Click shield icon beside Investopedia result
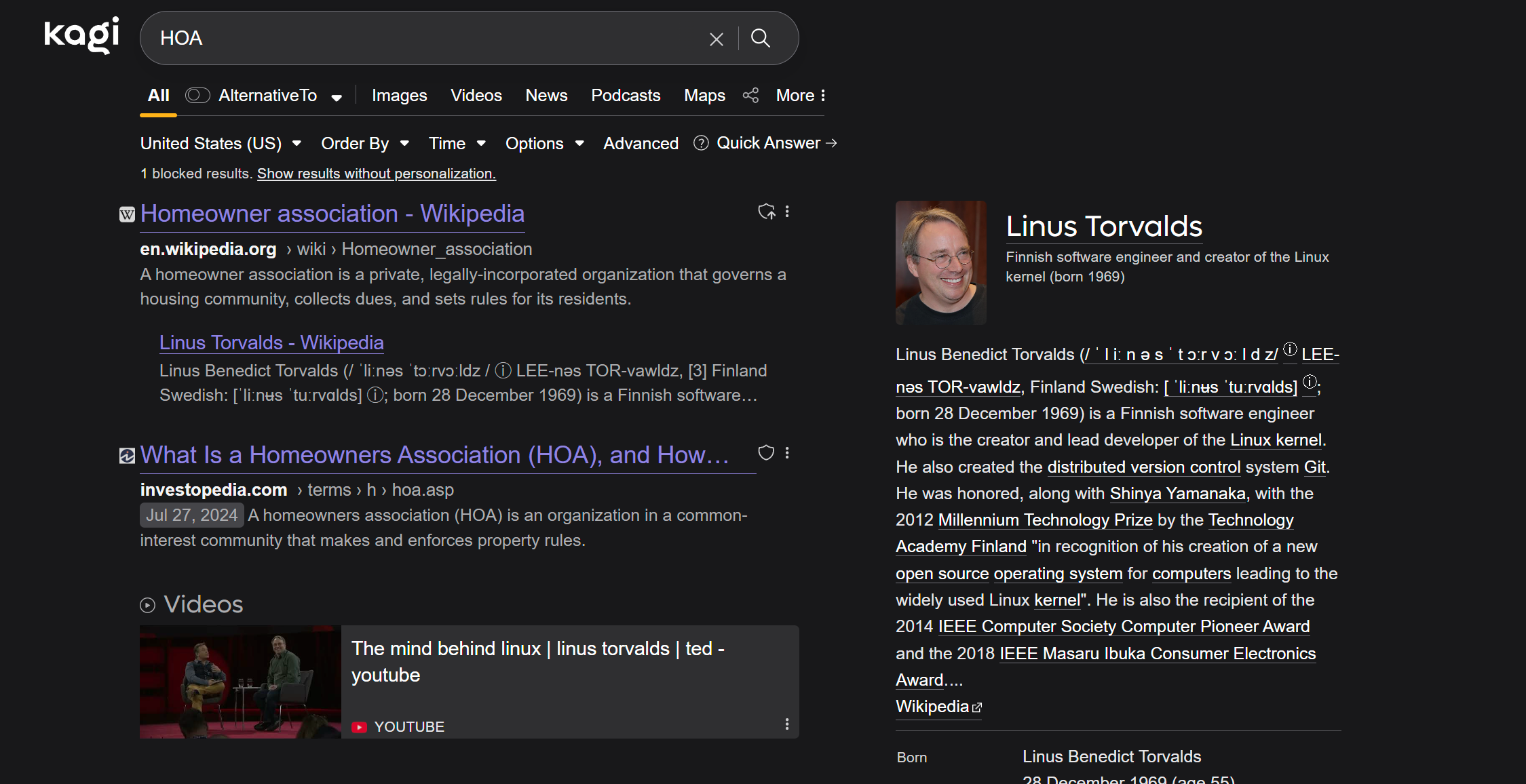 pos(766,452)
